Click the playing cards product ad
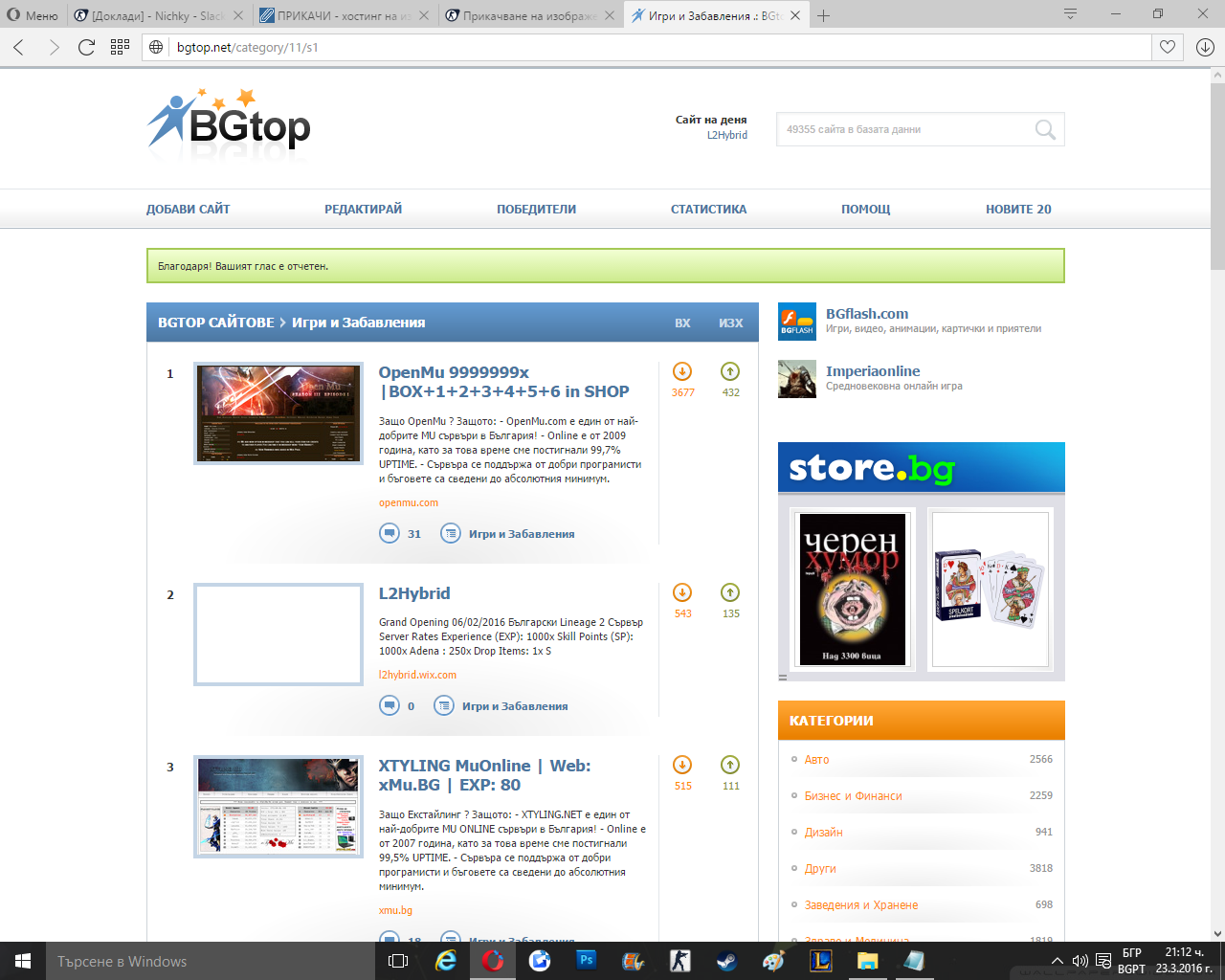The image size is (1225, 980). (991, 589)
